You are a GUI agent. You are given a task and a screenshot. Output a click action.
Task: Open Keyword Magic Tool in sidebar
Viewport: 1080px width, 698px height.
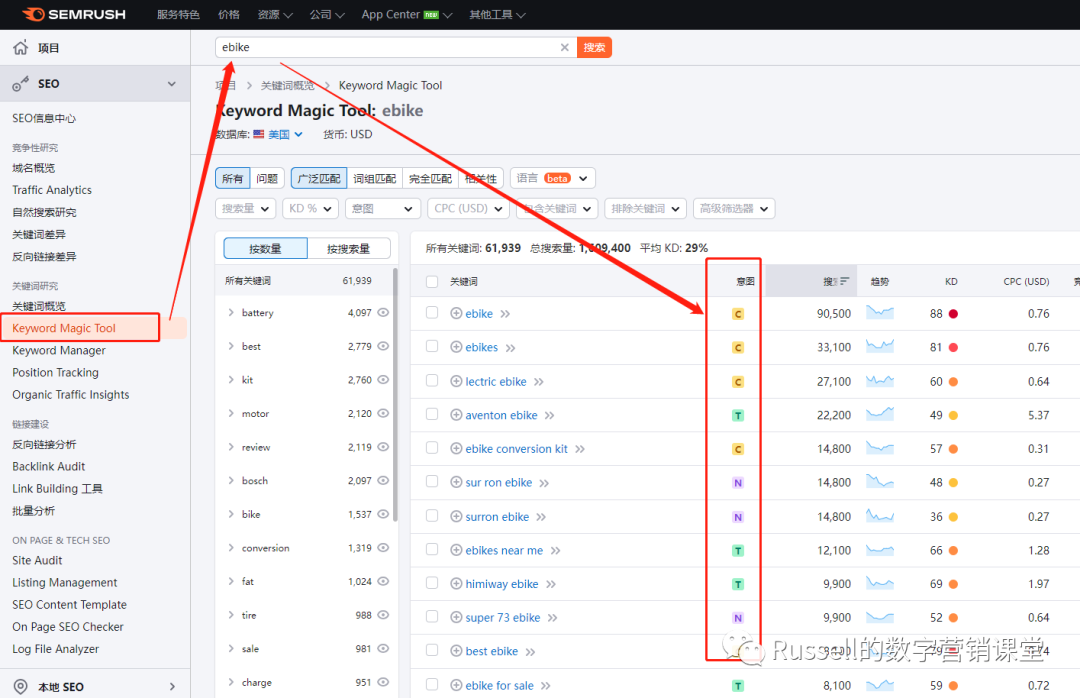click(64, 328)
